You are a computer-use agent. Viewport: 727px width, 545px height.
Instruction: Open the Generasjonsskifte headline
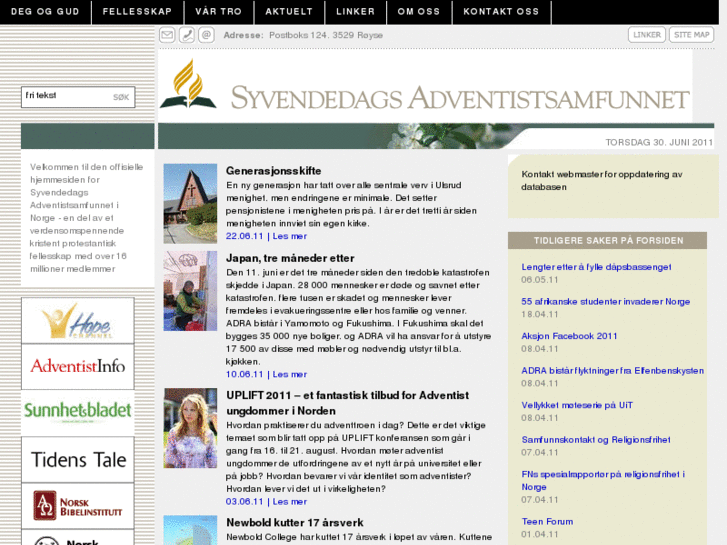pyautogui.click(x=274, y=171)
